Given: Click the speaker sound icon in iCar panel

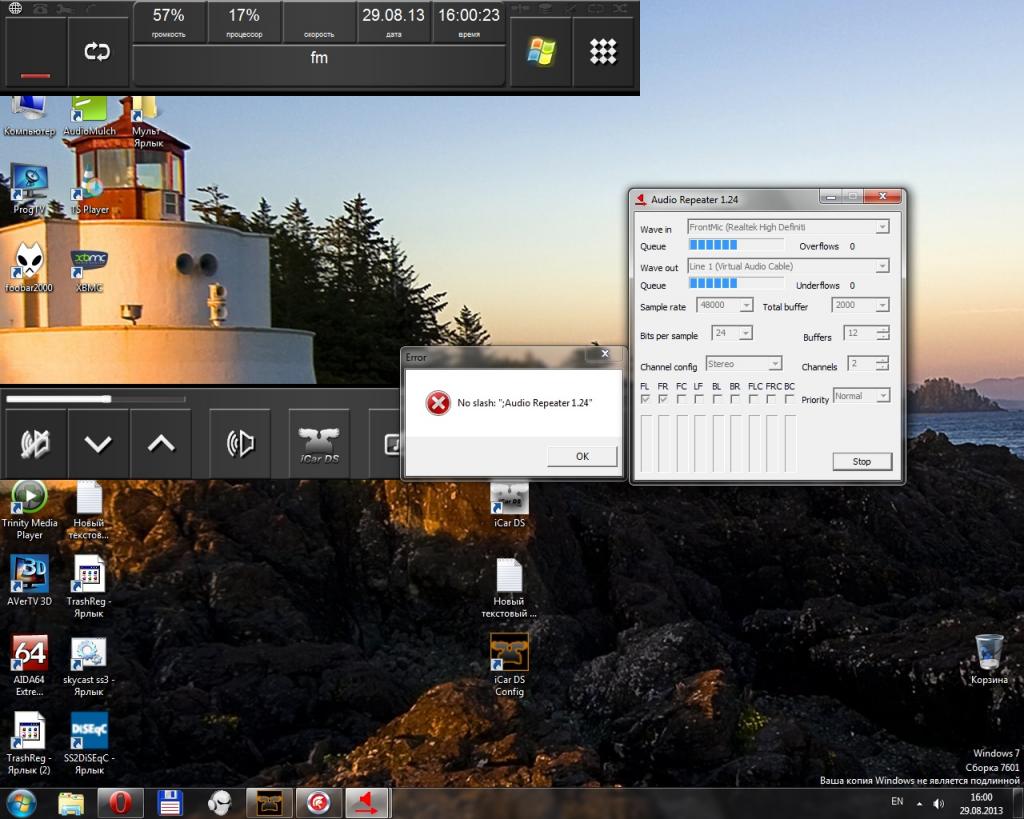Looking at the screenshot, I should 240,443.
